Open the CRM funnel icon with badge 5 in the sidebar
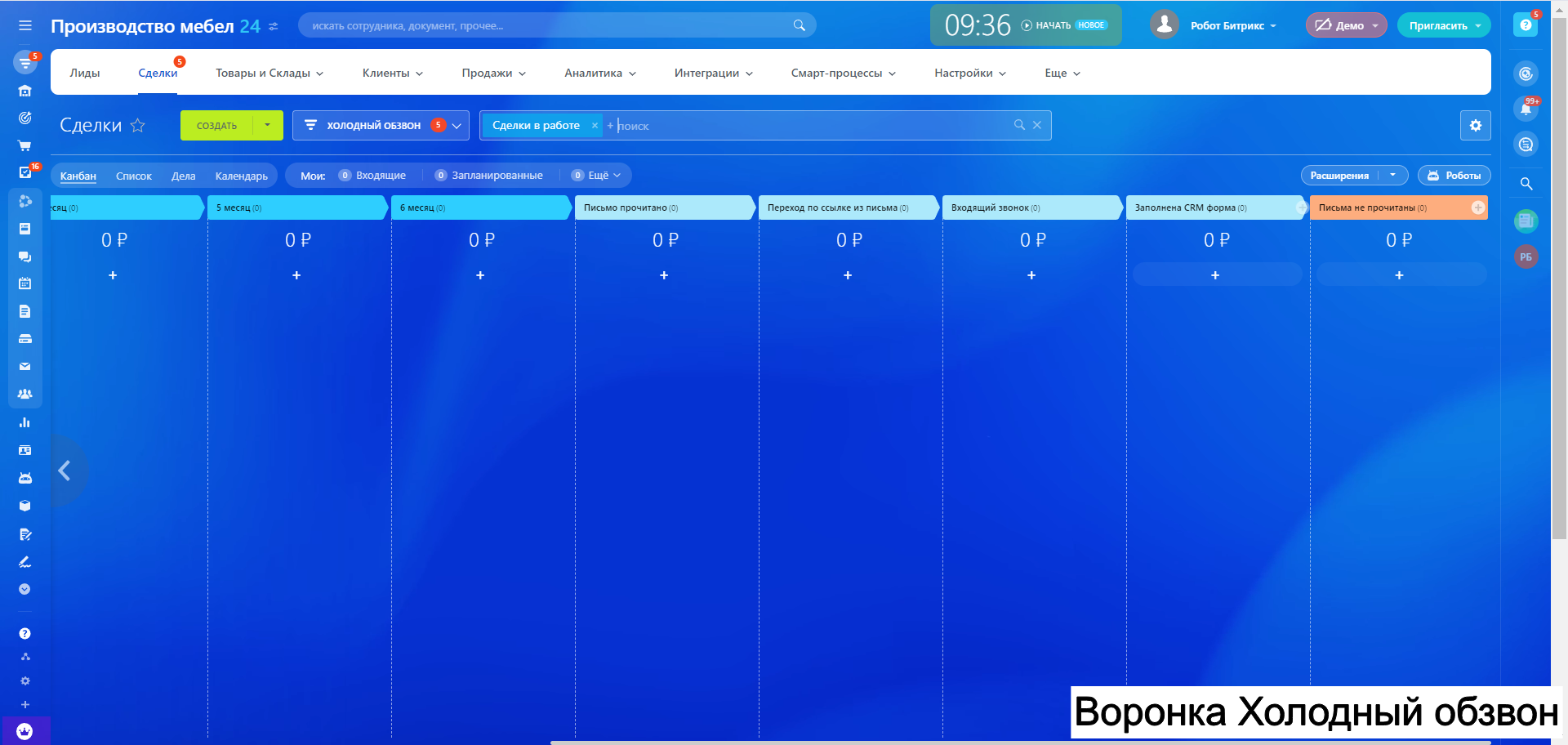The image size is (1568, 745). [x=25, y=62]
